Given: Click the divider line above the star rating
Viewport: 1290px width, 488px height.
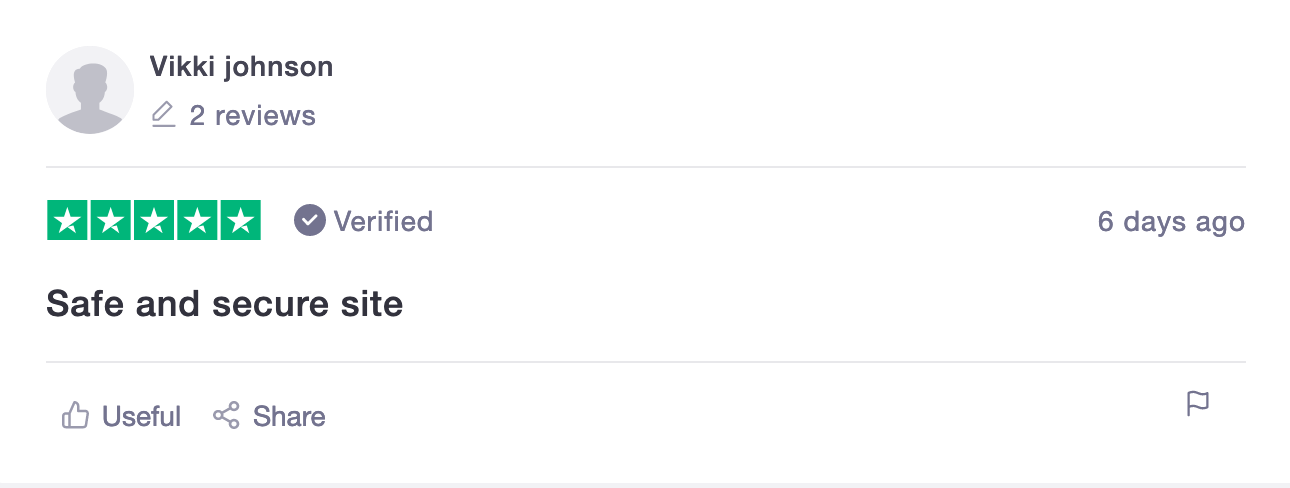Looking at the screenshot, I should coord(646,167).
